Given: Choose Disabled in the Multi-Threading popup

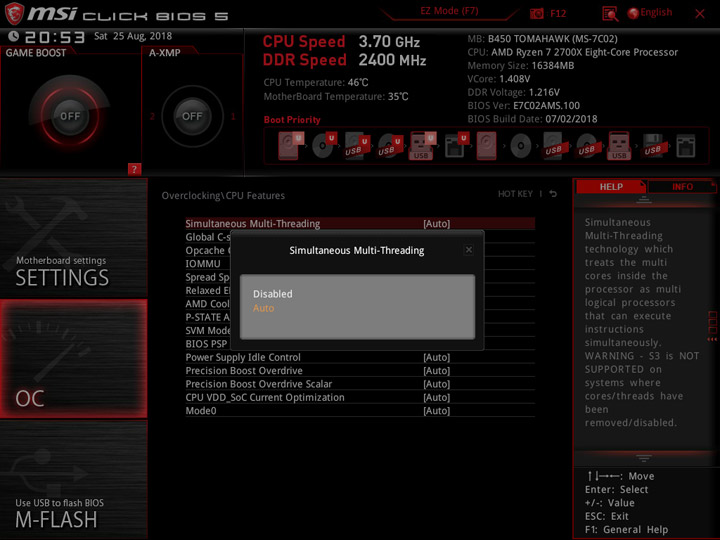Looking at the screenshot, I should [x=273, y=294].
